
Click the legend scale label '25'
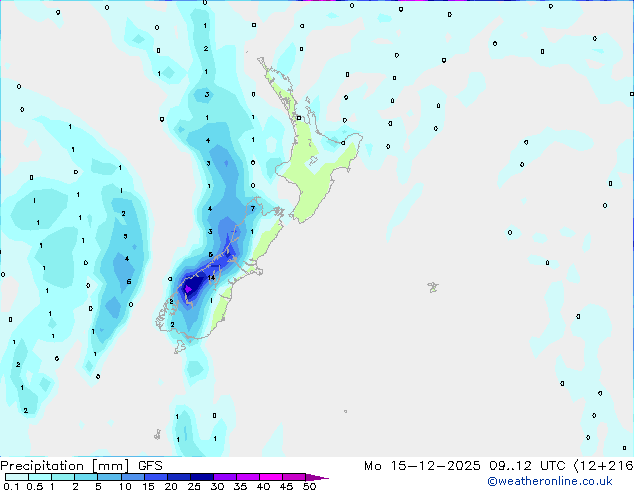click(x=194, y=486)
